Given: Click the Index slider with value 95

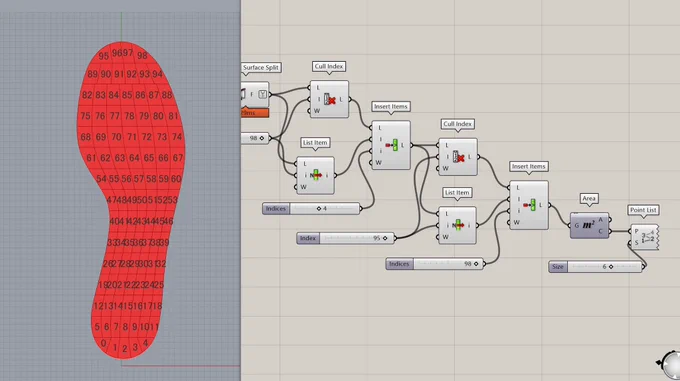Looking at the screenshot, I should tap(346, 238).
